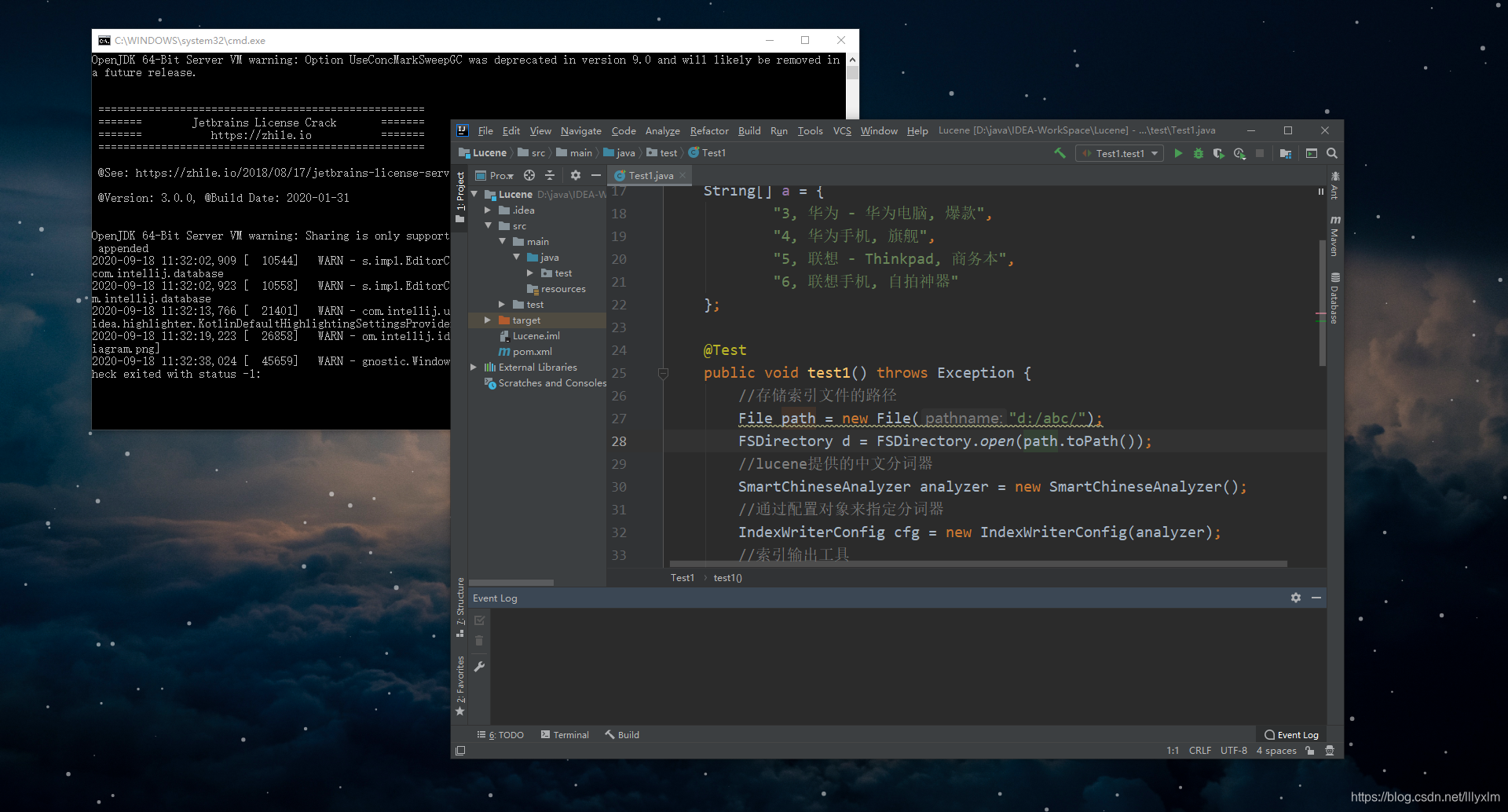Click the fold marker at line 25
Image resolution: width=1508 pixels, height=812 pixels.
click(x=663, y=374)
